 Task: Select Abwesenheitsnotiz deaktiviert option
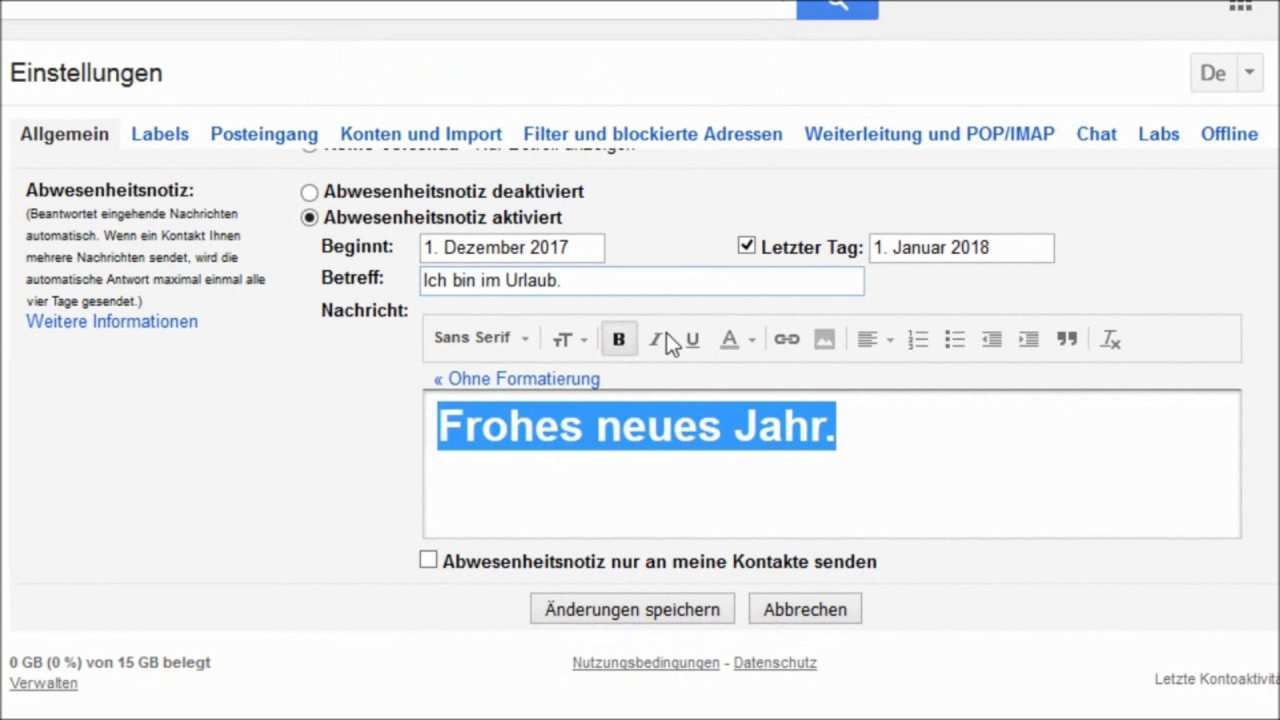(310, 192)
